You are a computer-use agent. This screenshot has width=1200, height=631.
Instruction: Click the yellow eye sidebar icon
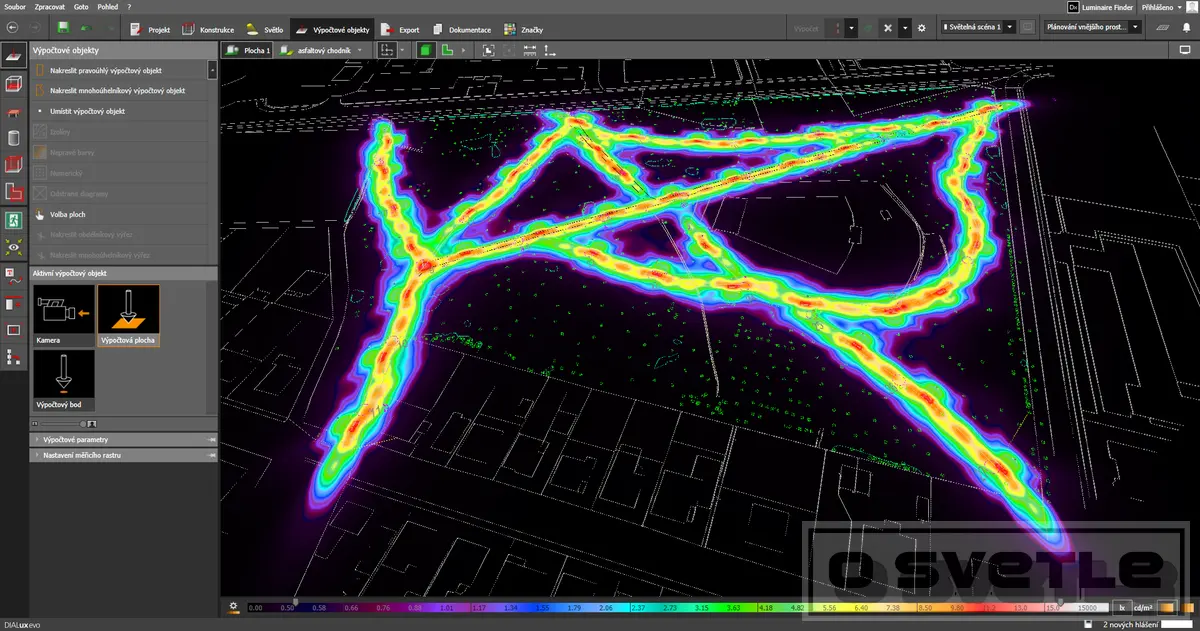click(x=14, y=246)
